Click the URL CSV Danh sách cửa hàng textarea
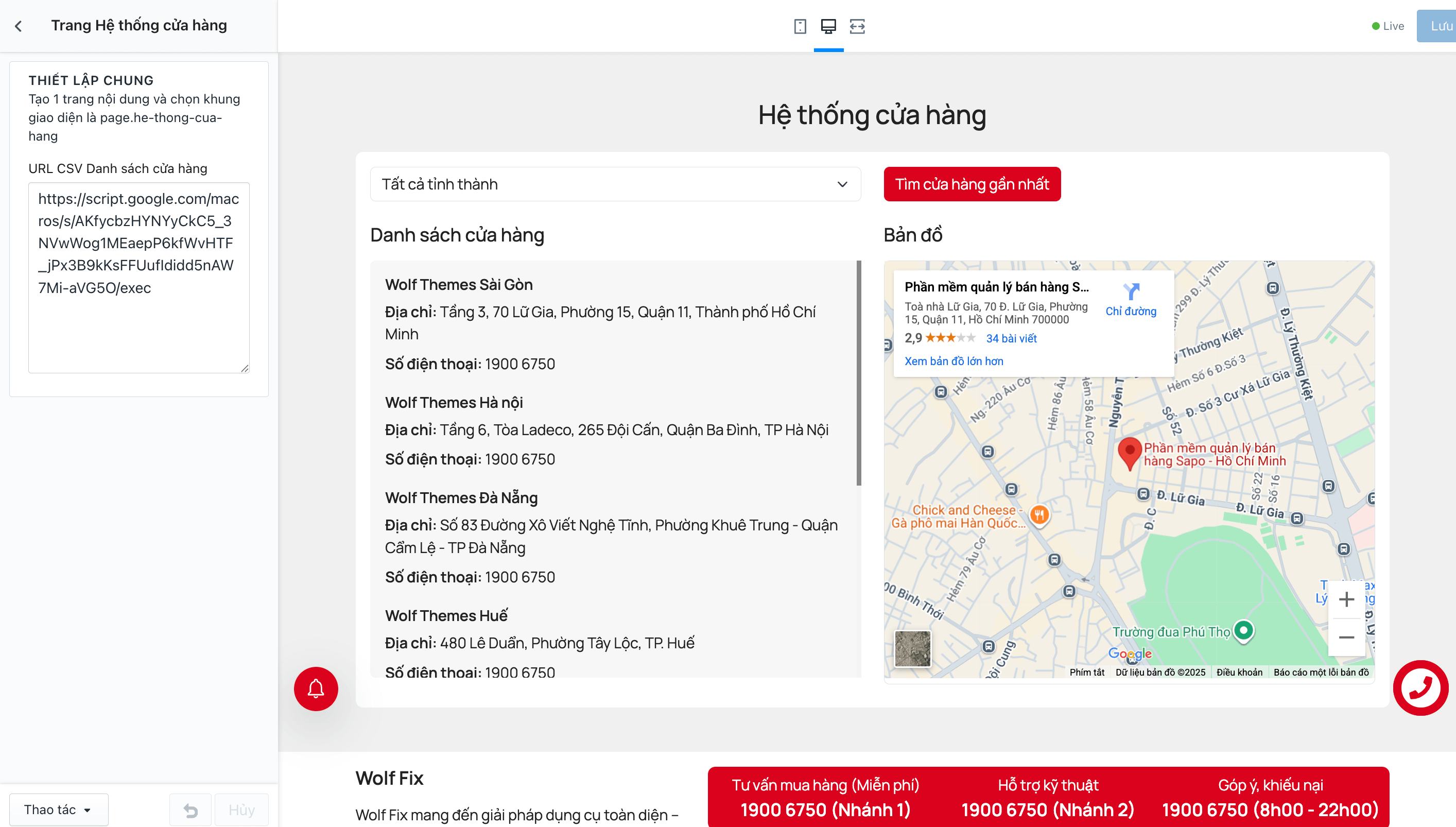 coord(139,277)
